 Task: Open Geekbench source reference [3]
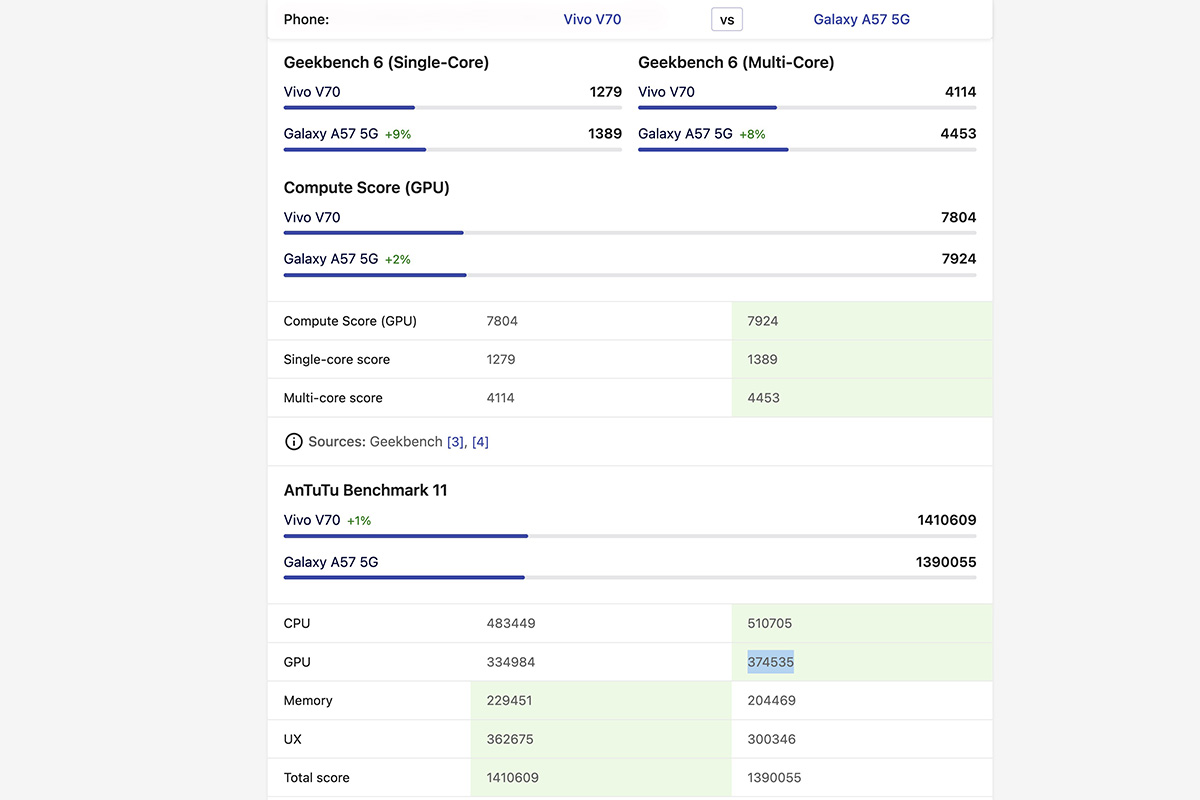pyautogui.click(x=455, y=441)
